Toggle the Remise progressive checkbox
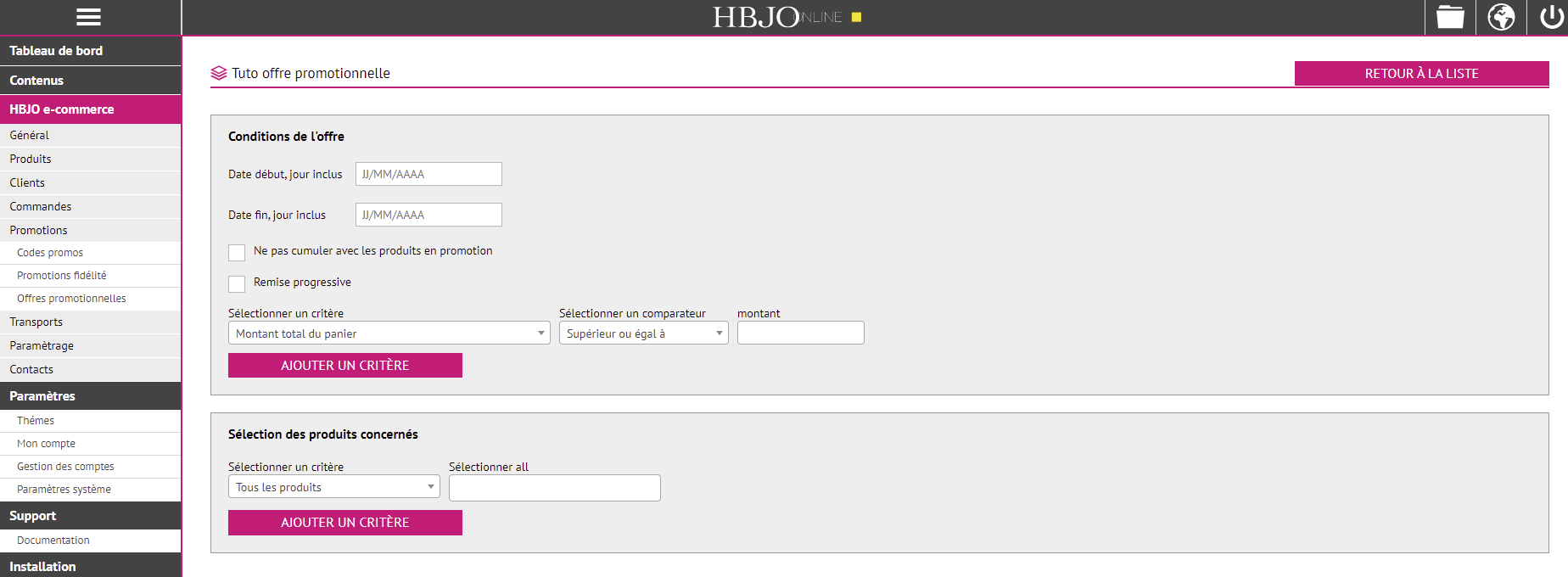Image resolution: width=1568 pixels, height=577 pixels. [237, 283]
